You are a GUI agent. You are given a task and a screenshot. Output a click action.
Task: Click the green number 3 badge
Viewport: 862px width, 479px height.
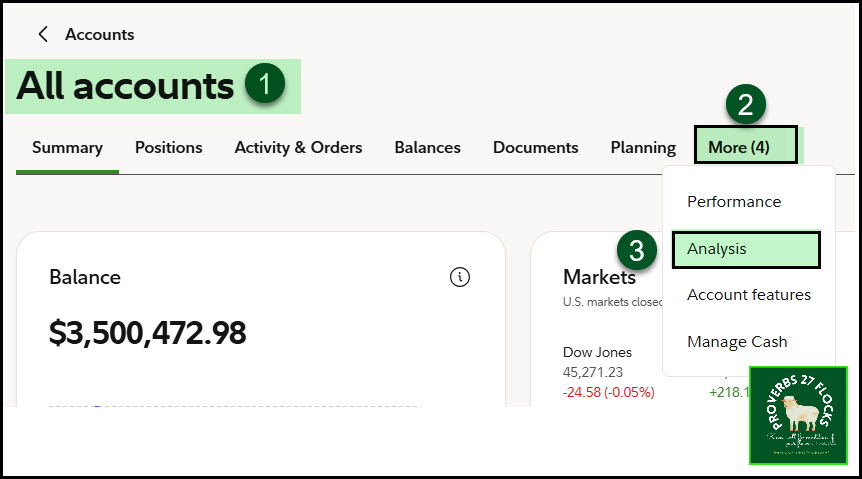pos(637,250)
